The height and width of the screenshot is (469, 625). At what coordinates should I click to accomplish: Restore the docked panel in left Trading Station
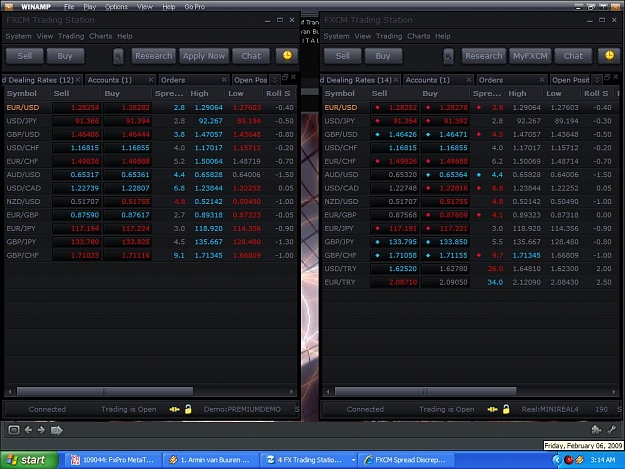coord(285,77)
